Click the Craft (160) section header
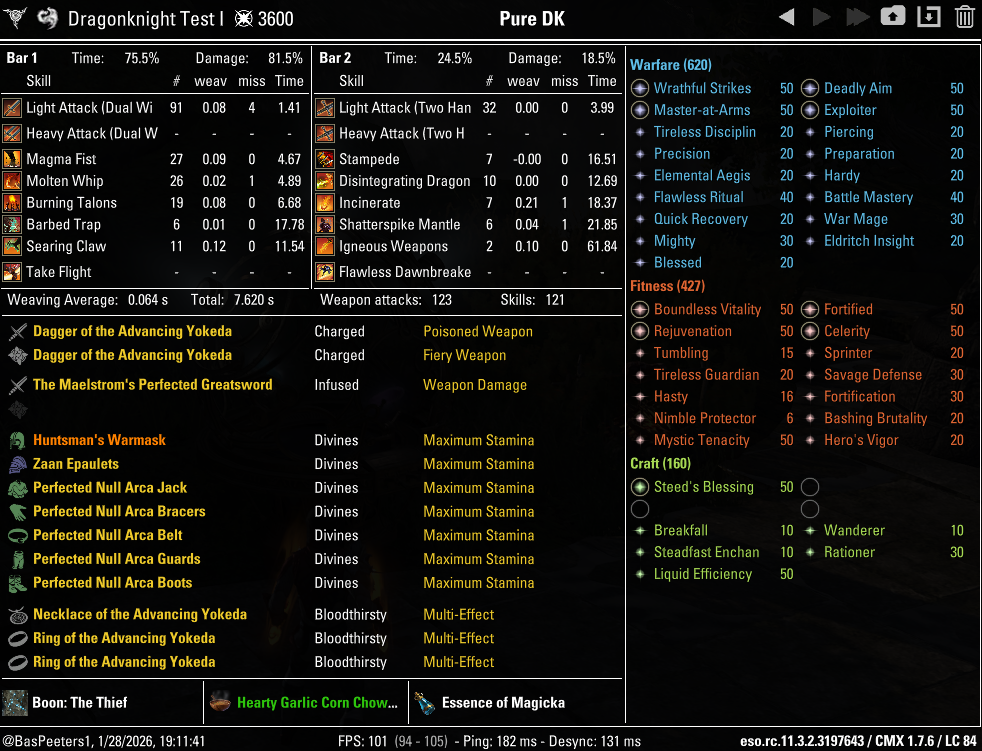 660,464
